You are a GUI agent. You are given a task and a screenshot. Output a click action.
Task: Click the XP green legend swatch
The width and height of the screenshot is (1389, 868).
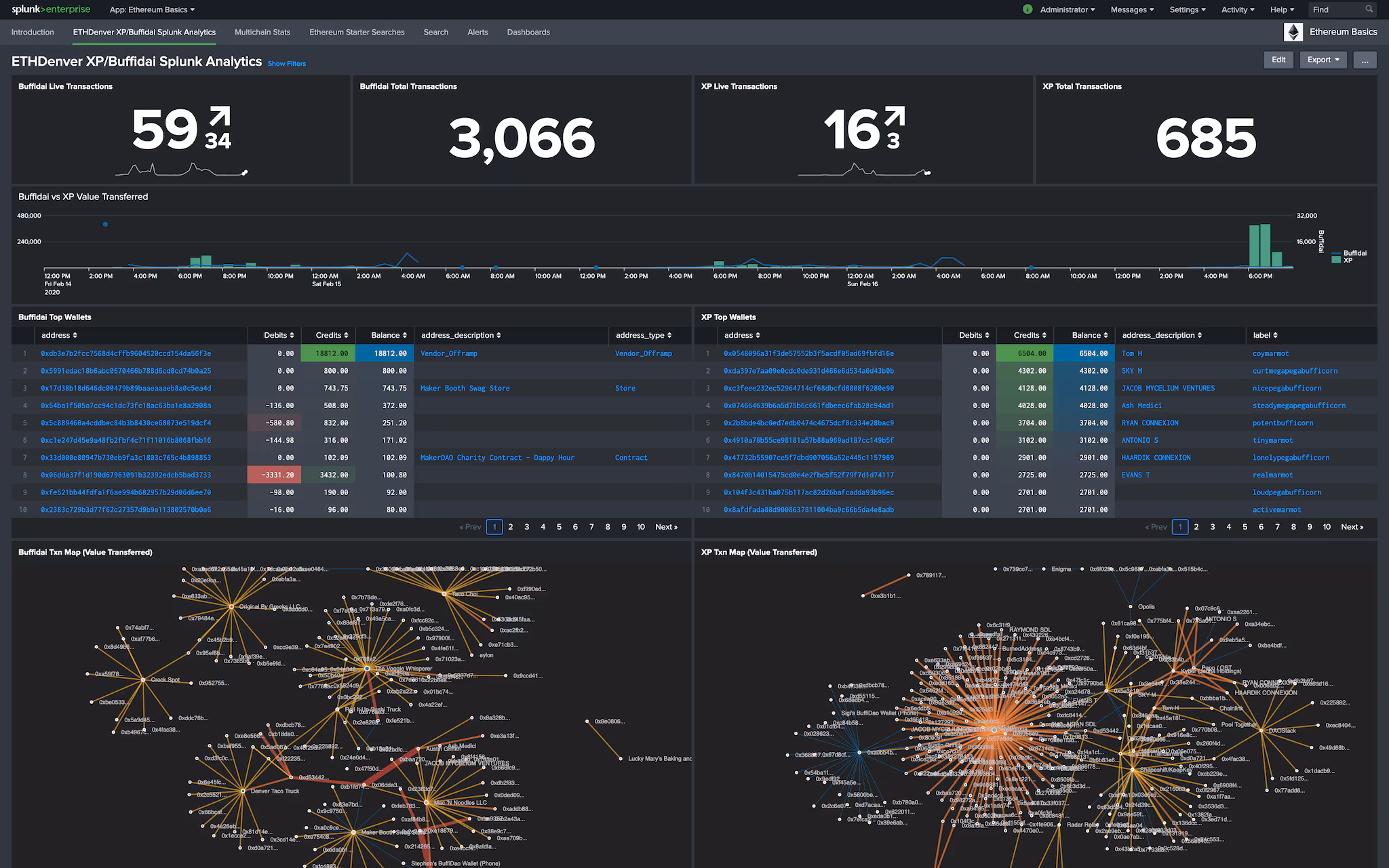point(1336,260)
